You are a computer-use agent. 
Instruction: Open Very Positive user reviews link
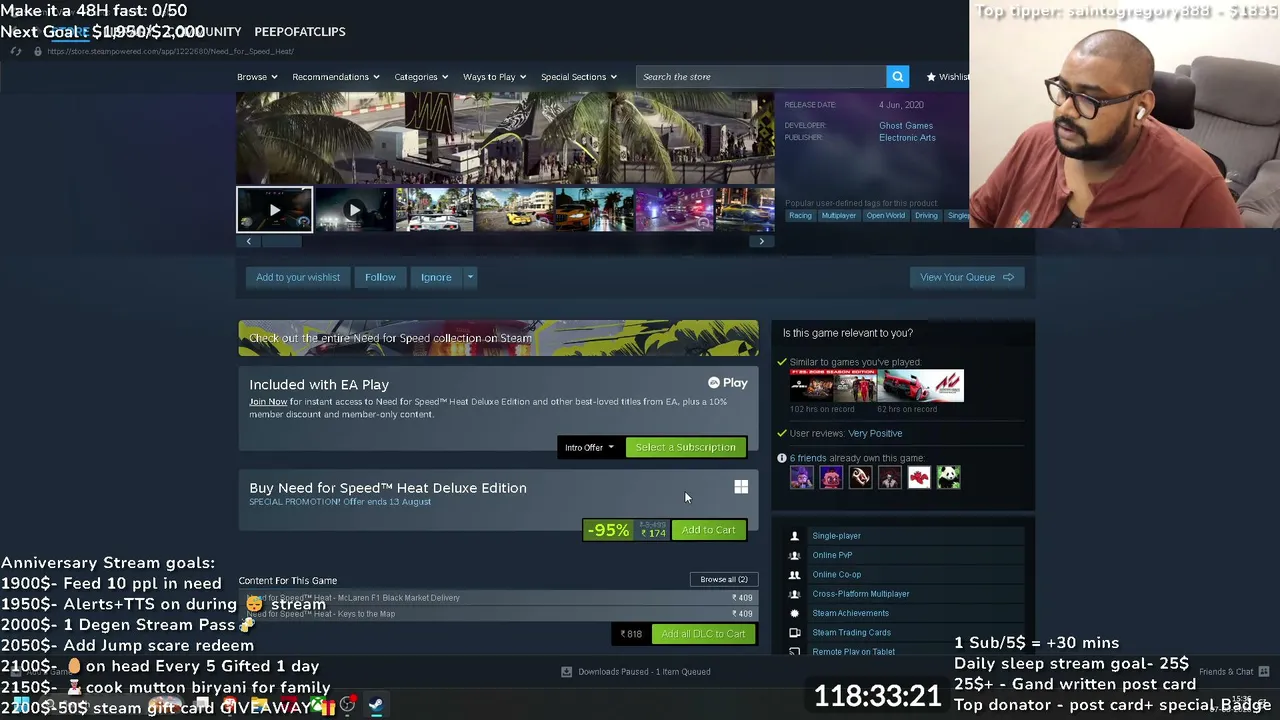pyautogui.click(x=875, y=434)
